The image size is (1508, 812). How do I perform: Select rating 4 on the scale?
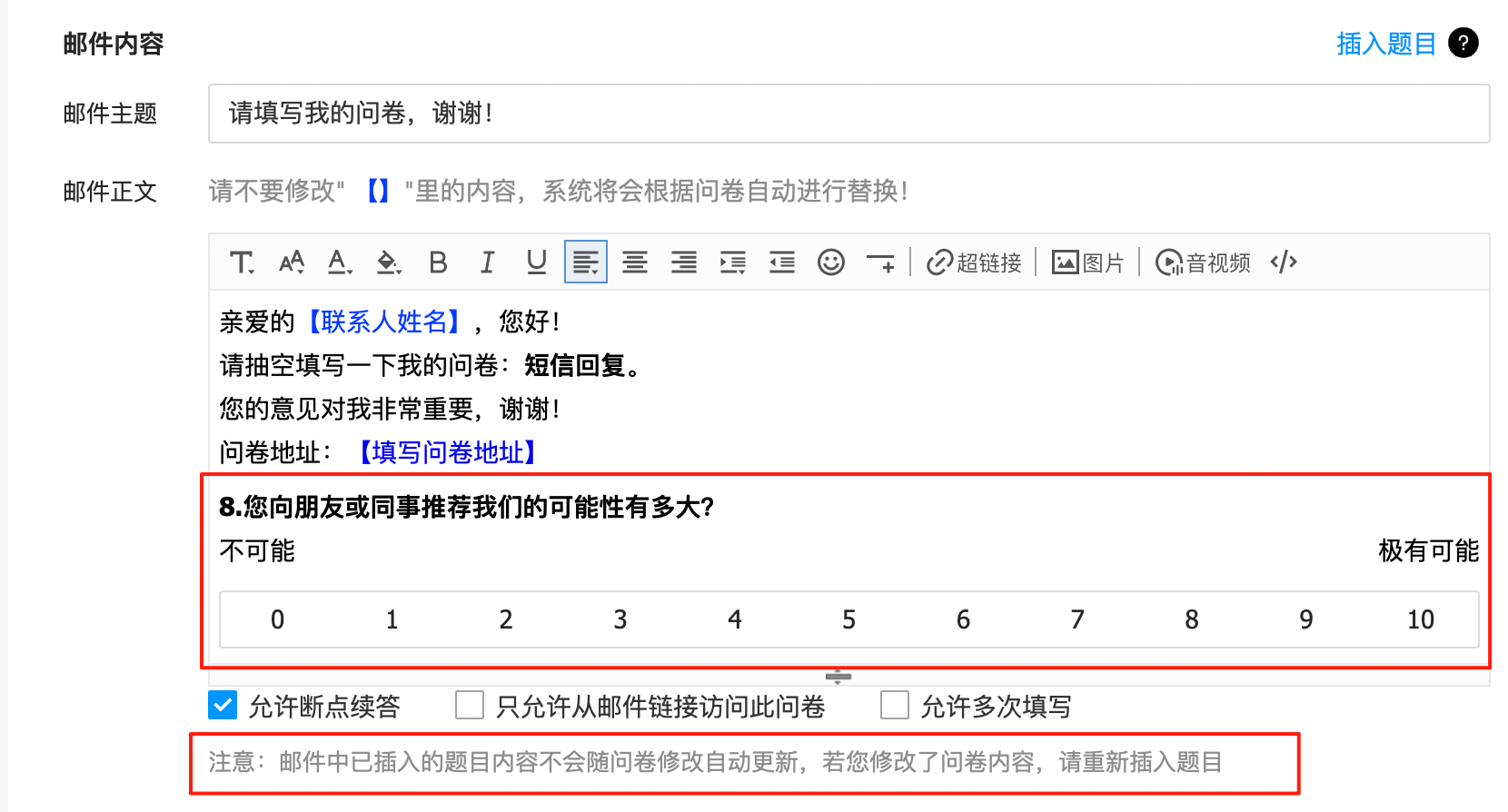pyautogui.click(x=735, y=619)
